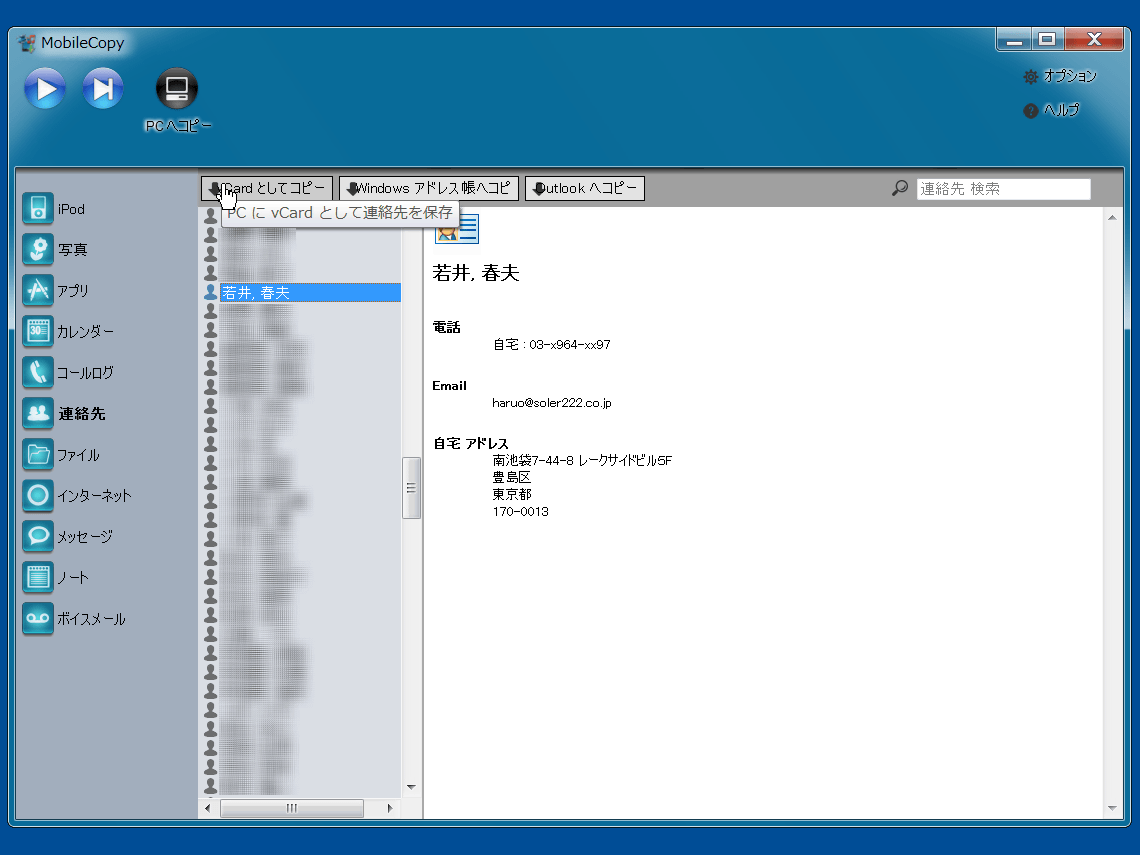Click the contact list scroll-left arrow

pos(208,808)
